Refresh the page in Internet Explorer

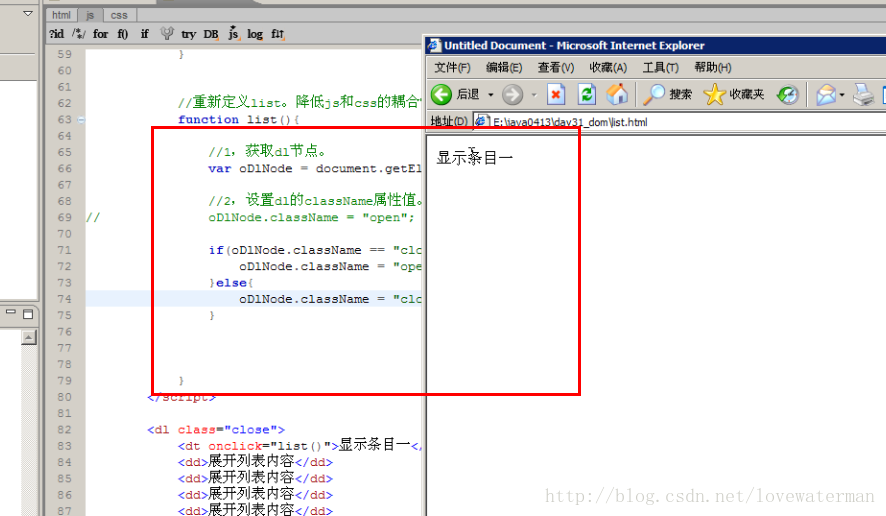587,94
